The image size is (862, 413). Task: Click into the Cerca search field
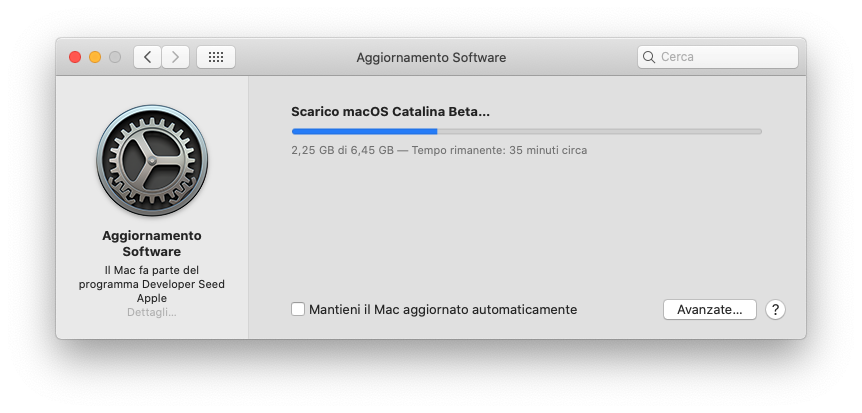click(x=717, y=57)
